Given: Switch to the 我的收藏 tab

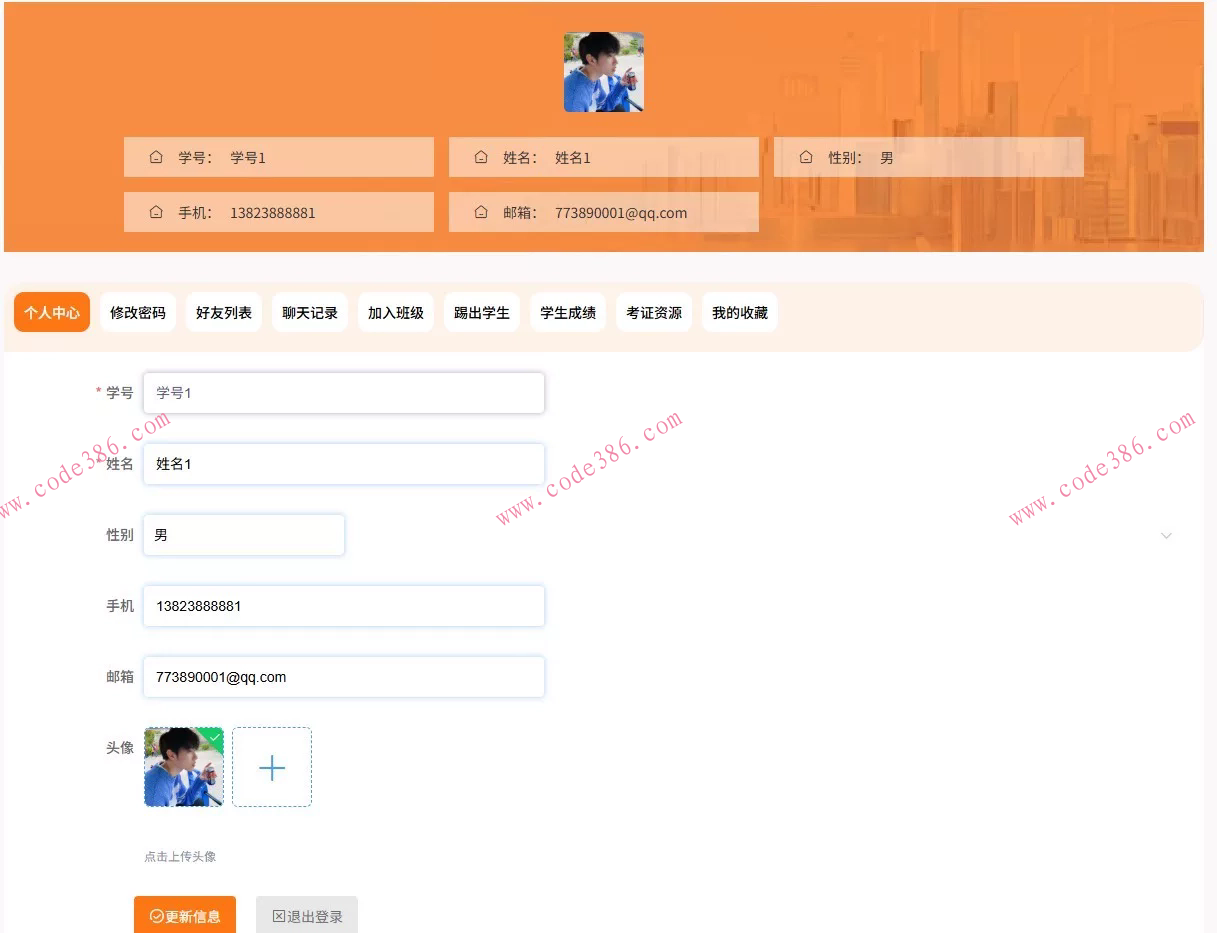Looking at the screenshot, I should 739,312.
